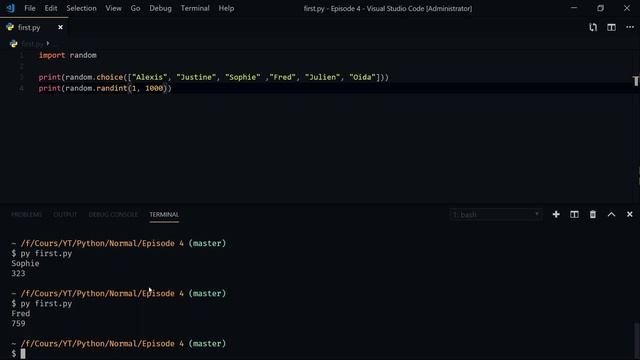Image resolution: width=640 pixels, height=360 pixels.
Task: Click the Sophie output in terminal
Action: tap(25, 264)
